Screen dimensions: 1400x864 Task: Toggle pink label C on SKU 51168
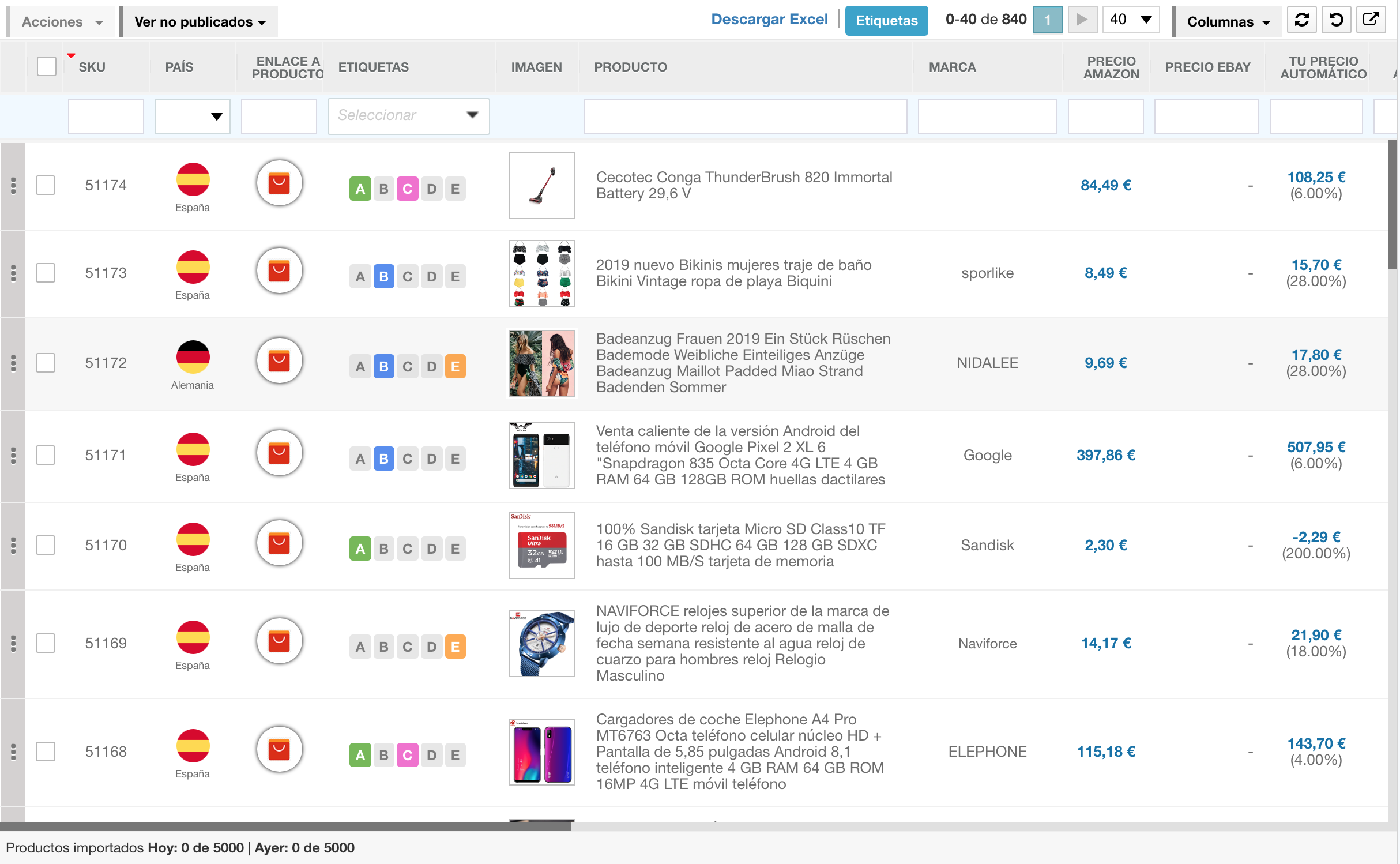point(407,756)
